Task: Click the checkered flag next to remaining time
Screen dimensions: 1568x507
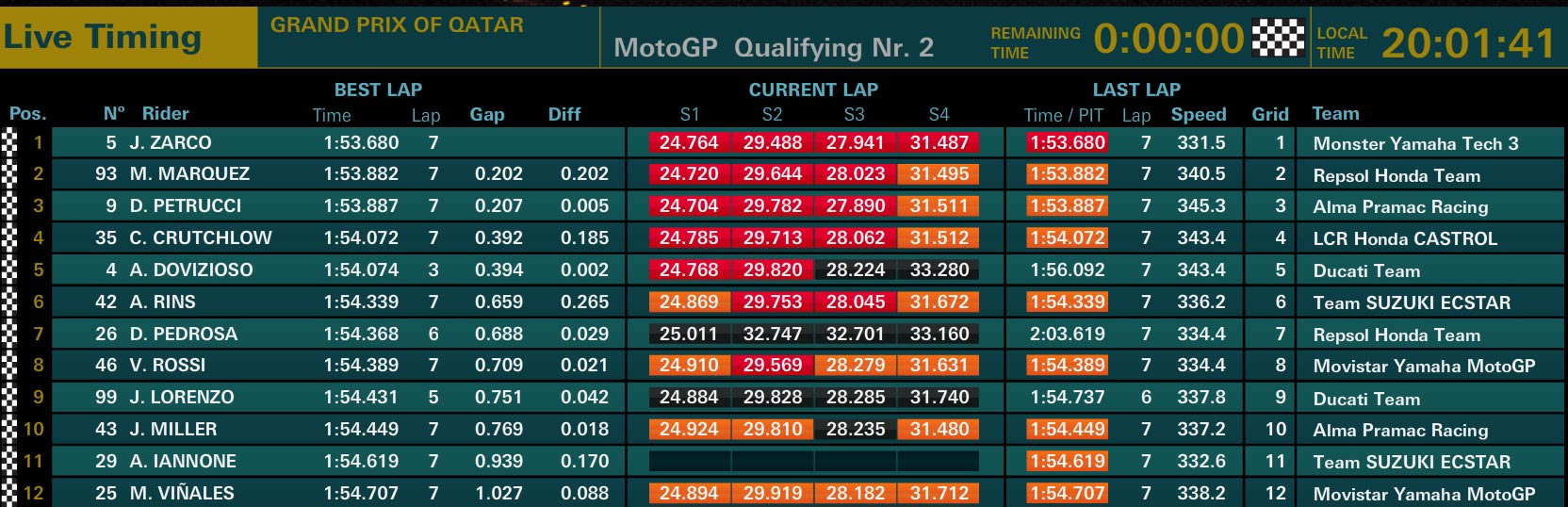Action: coord(1278,39)
